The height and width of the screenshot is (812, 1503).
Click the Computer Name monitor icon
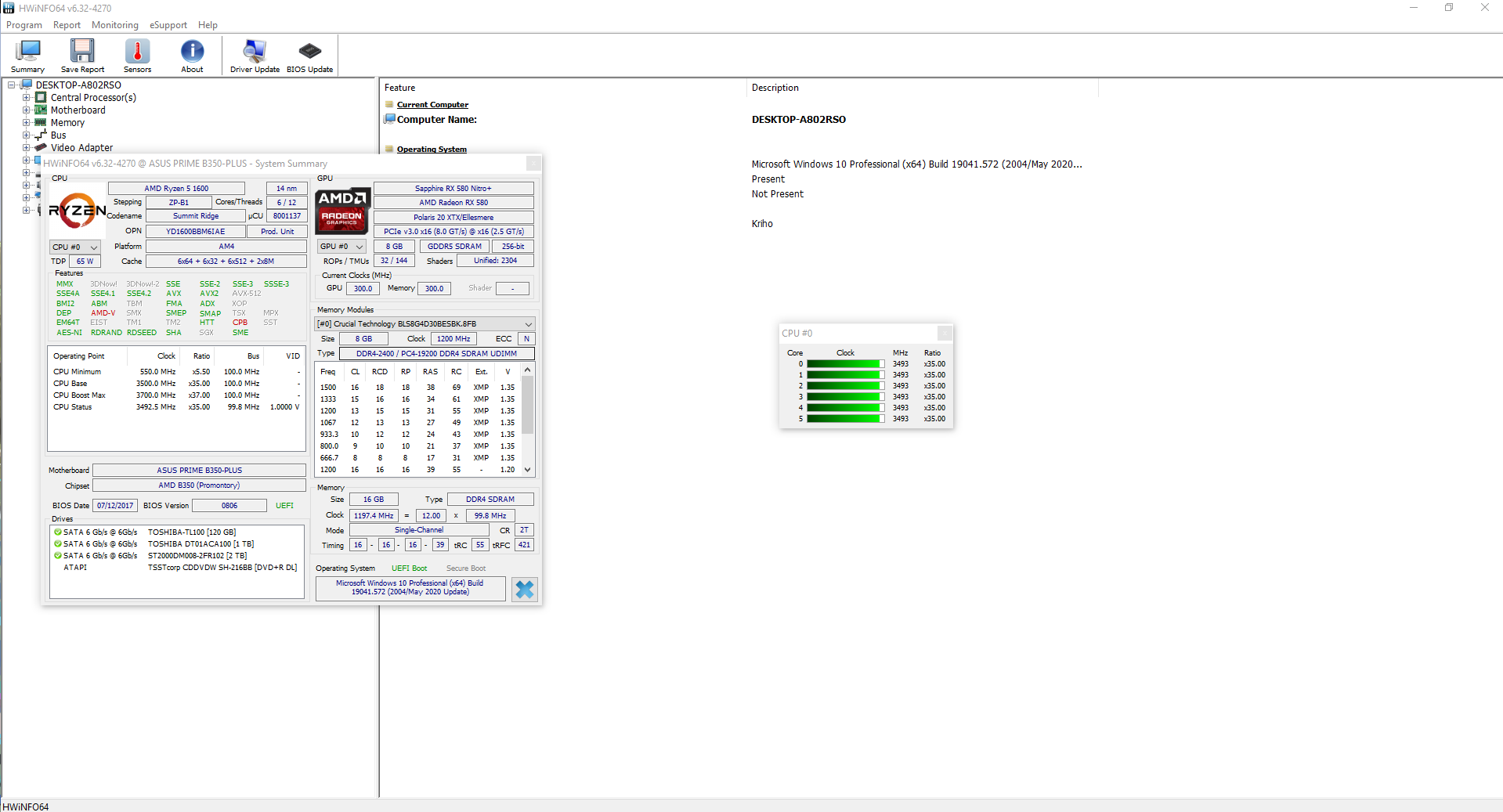pos(389,119)
